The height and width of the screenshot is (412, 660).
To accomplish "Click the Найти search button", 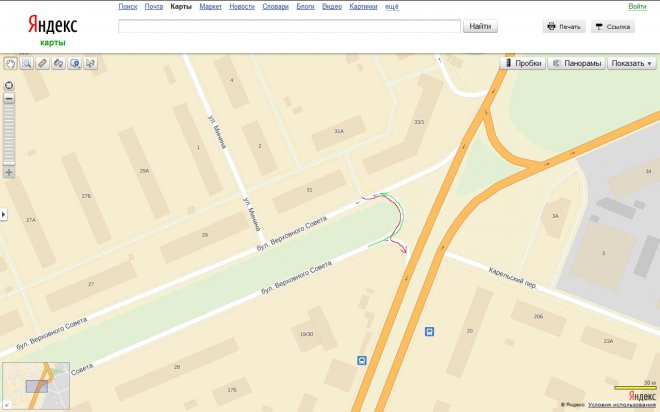I will pos(481,26).
